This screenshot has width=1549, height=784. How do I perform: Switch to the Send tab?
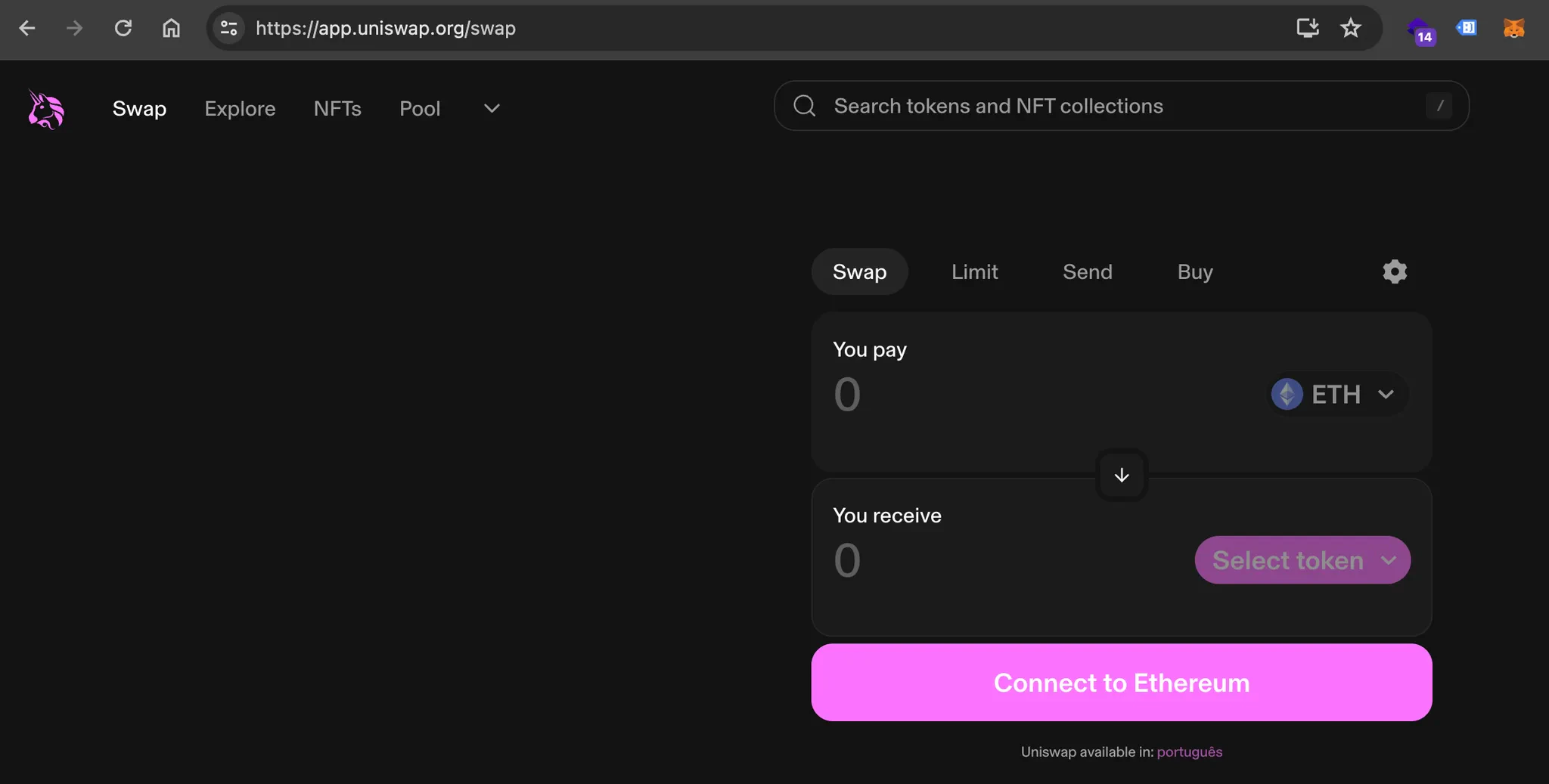point(1088,271)
